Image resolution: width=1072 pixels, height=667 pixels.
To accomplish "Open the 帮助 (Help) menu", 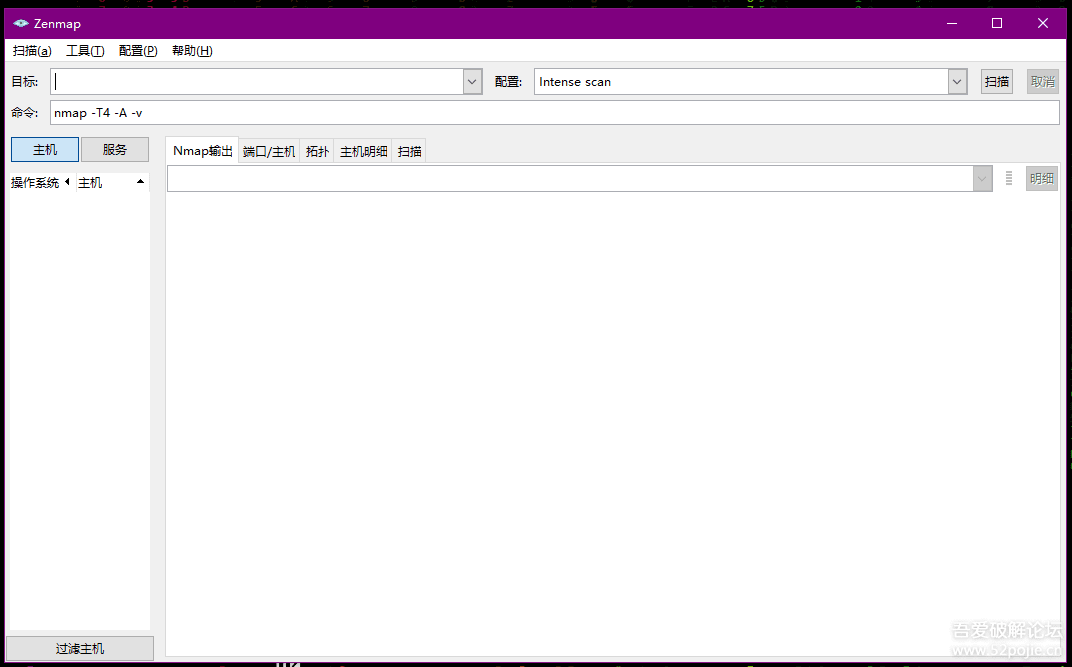I will tap(192, 51).
